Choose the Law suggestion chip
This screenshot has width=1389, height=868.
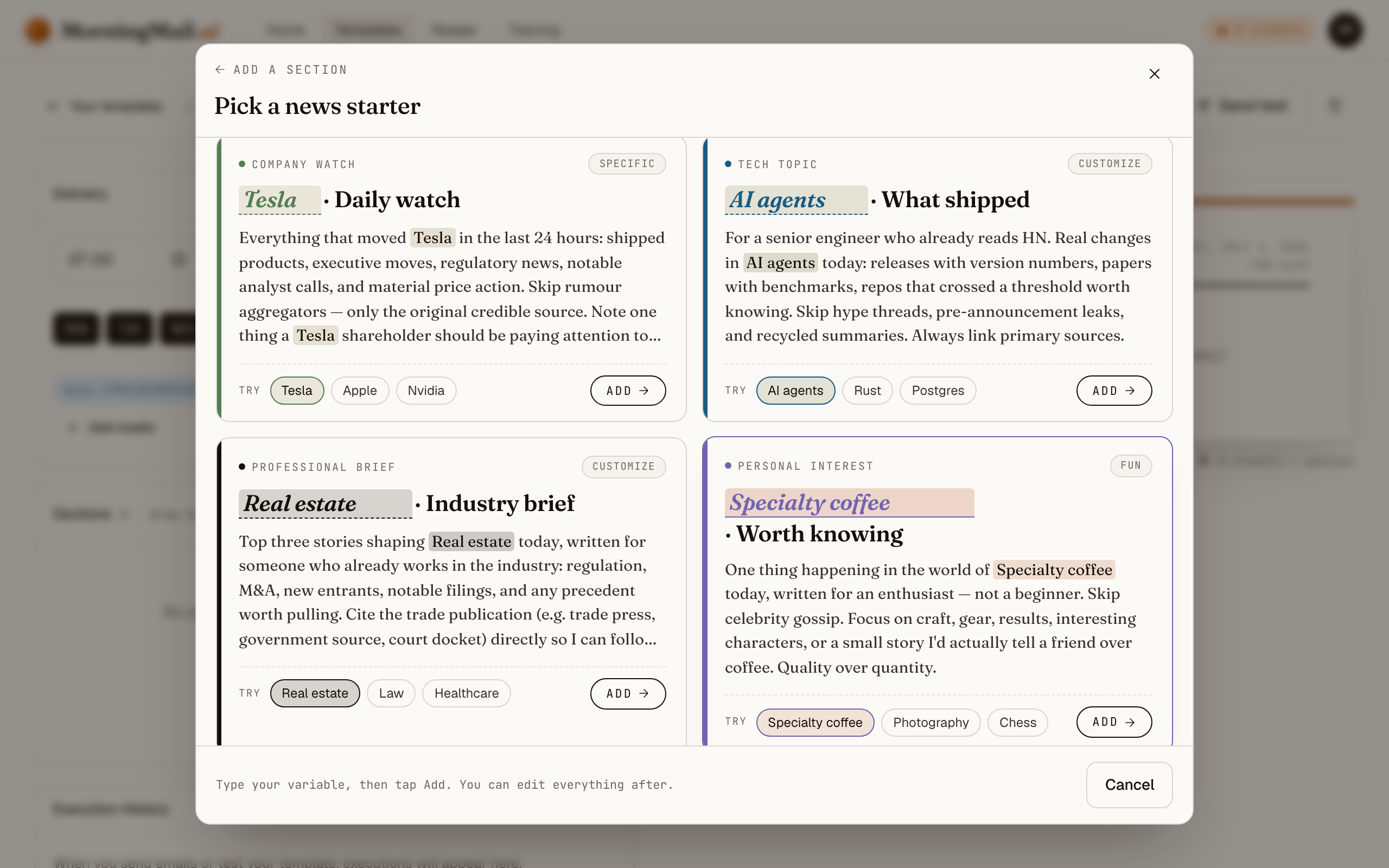coord(391,693)
